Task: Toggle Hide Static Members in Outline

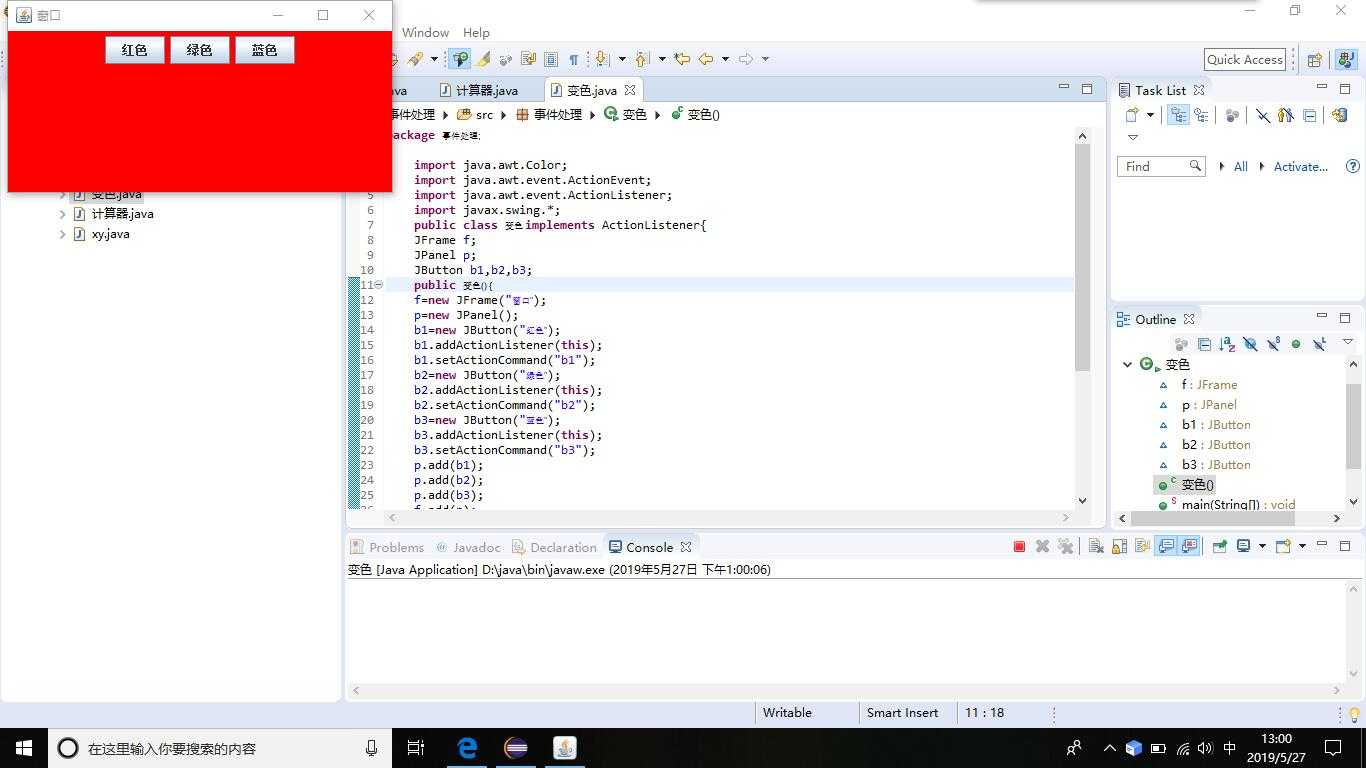Action: 1273,344
